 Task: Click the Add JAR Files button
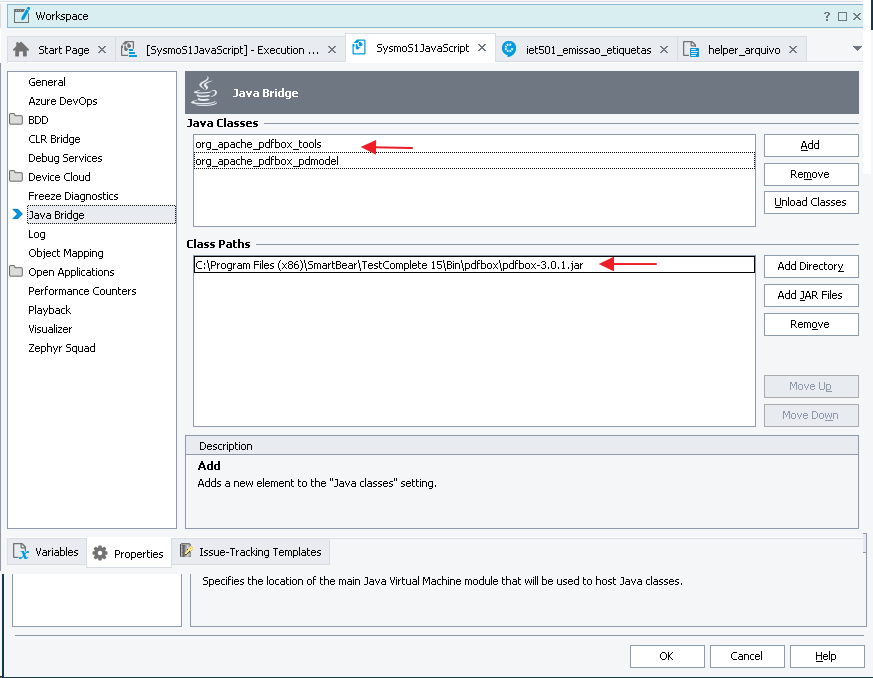(x=810, y=295)
